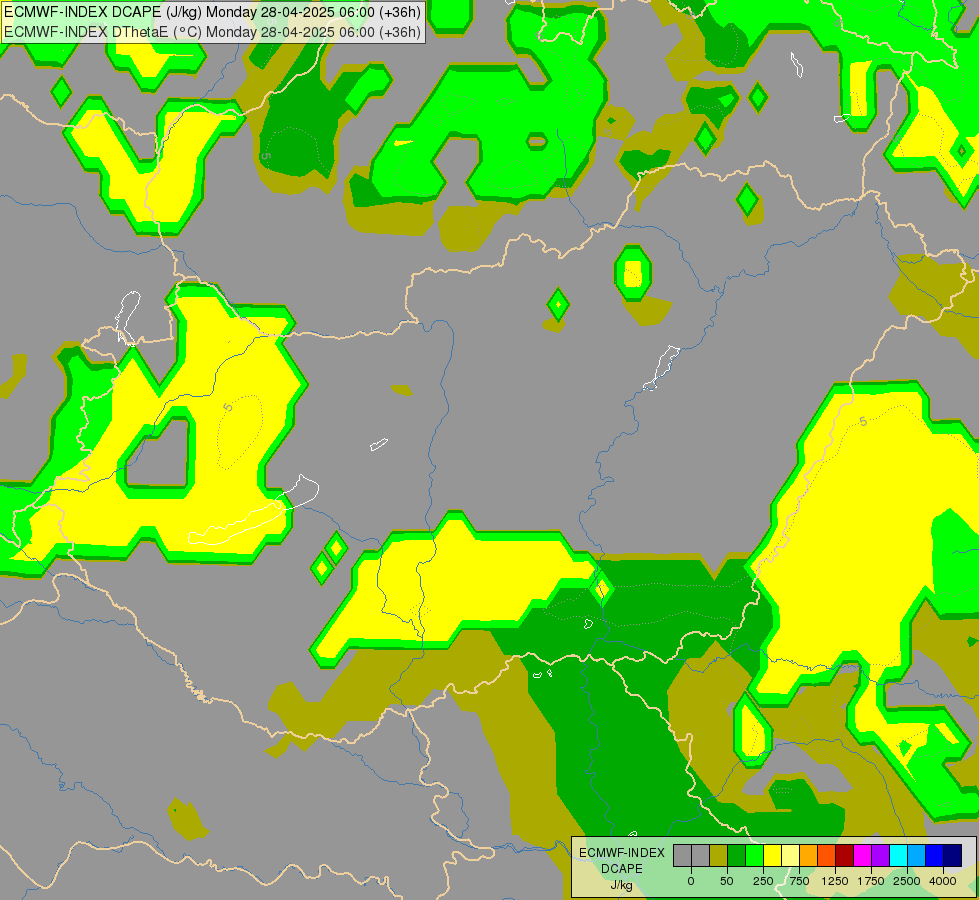Select the saturated yellow legend swatch

tap(772, 855)
